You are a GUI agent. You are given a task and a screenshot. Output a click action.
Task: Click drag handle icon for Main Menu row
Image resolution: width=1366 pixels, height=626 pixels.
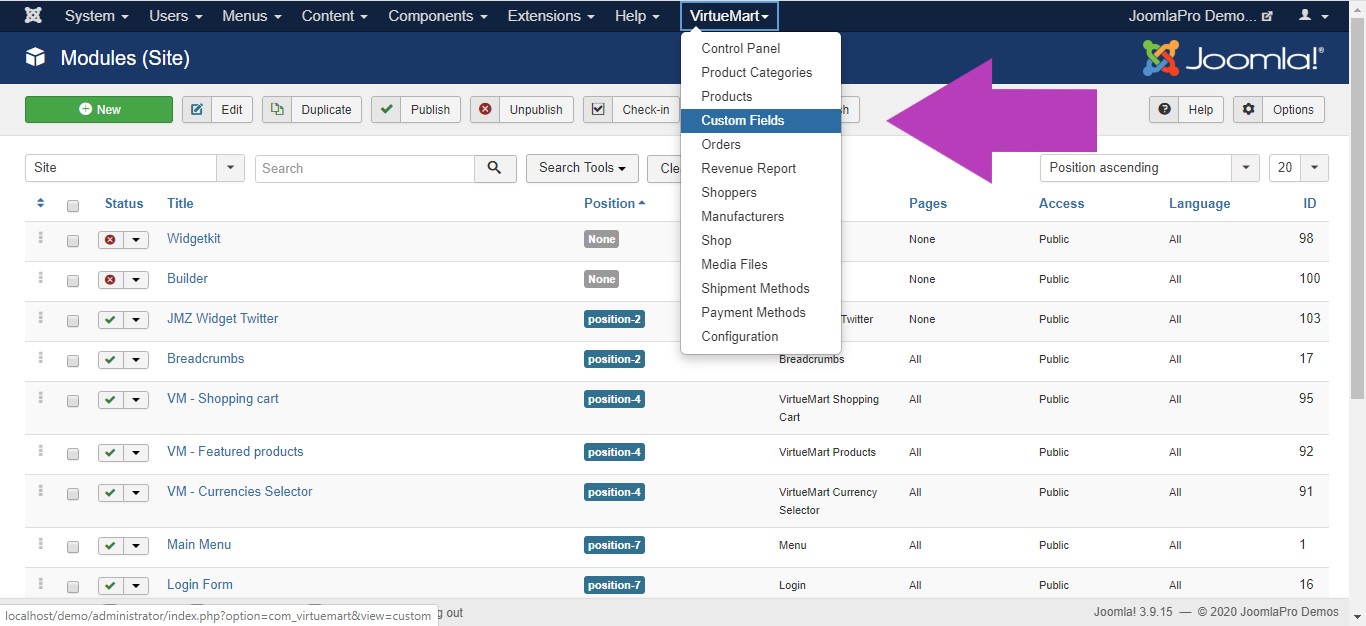click(41, 544)
